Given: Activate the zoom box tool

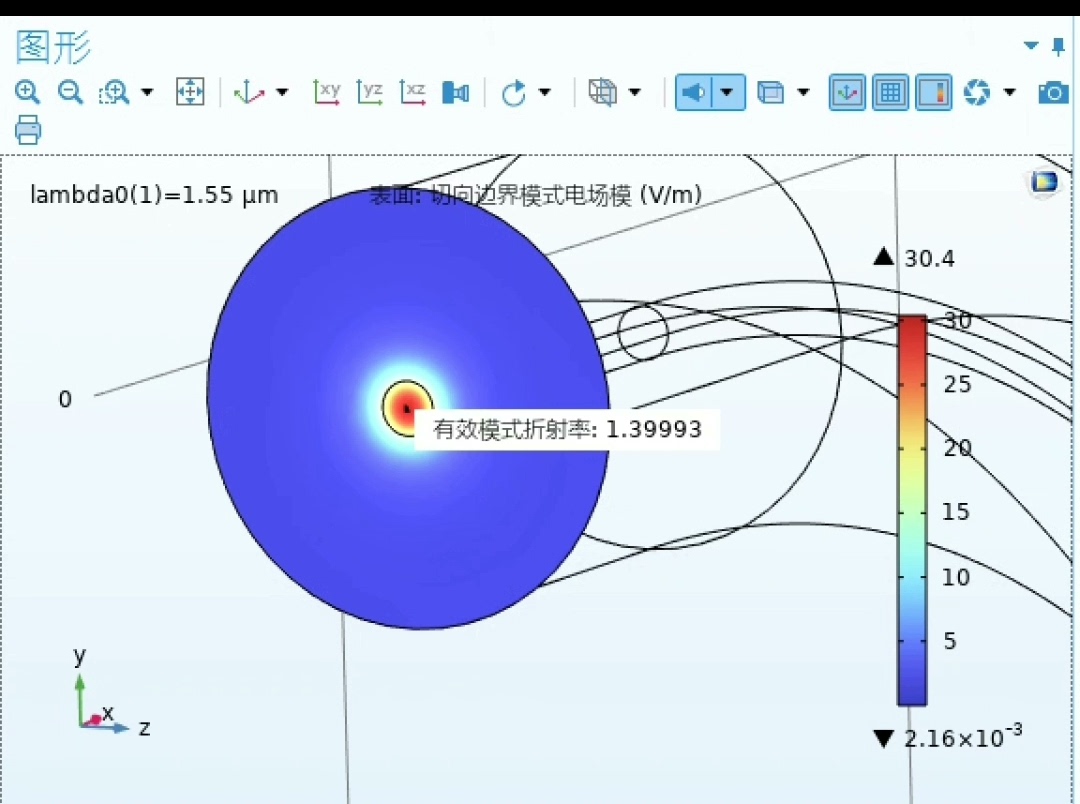Looking at the screenshot, I should click(114, 92).
